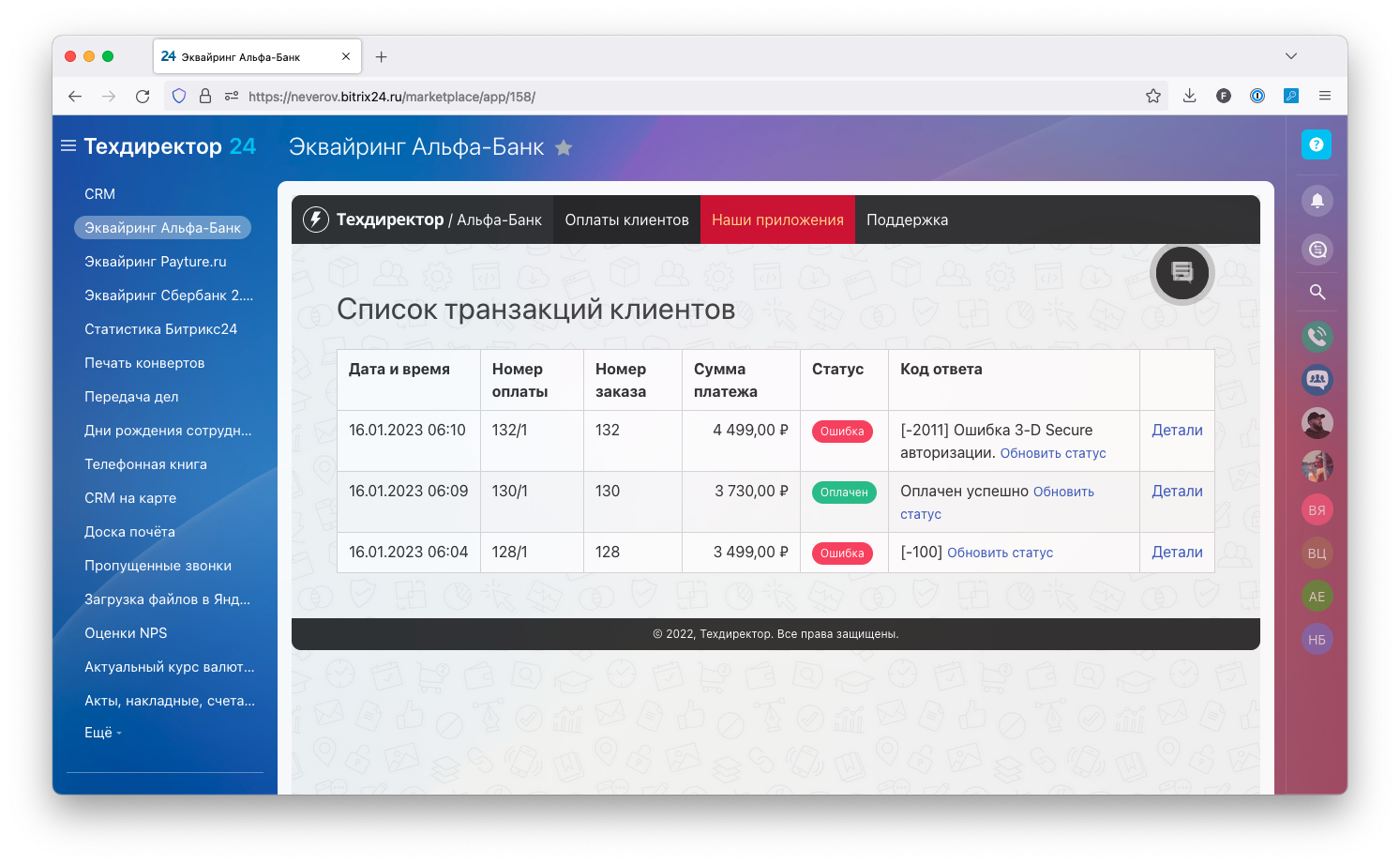Open the ВЯ user avatar
Viewport: 1400px width, 864px height.
(x=1317, y=510)
